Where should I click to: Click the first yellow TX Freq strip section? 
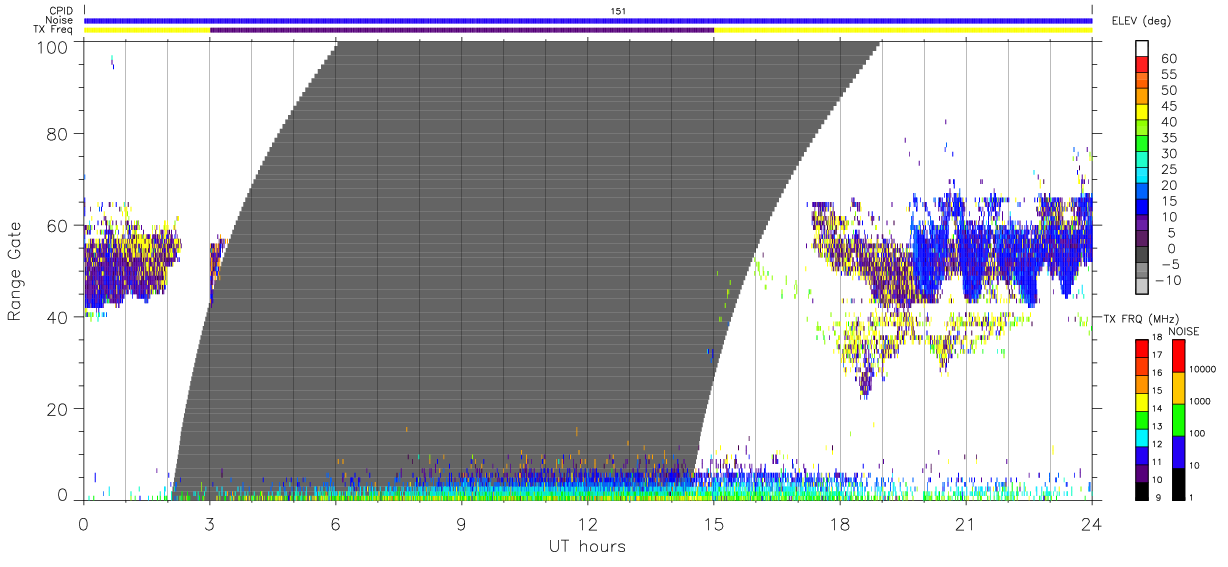click(147, 30)
